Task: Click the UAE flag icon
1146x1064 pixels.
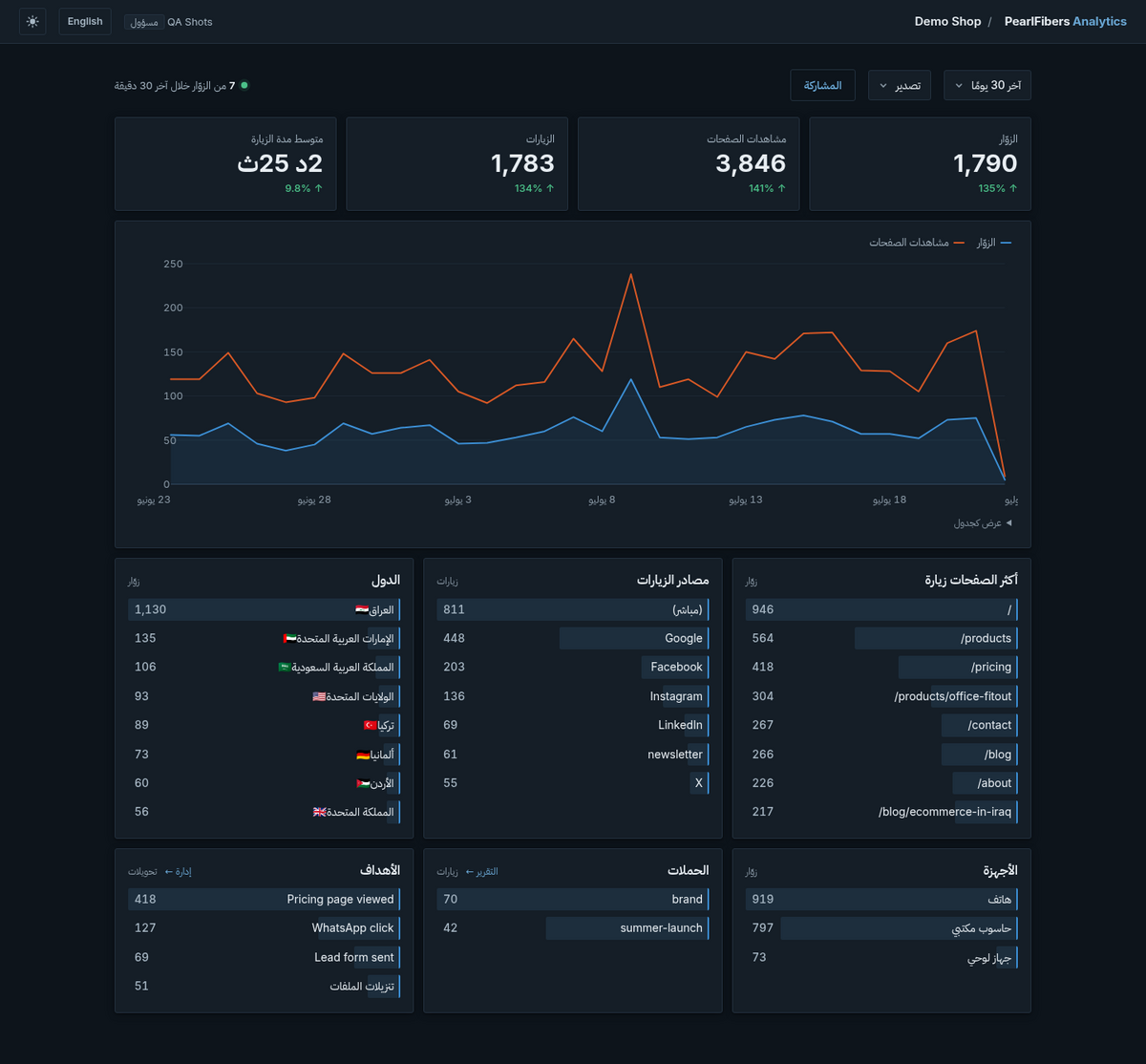Action: pos(290,638)
